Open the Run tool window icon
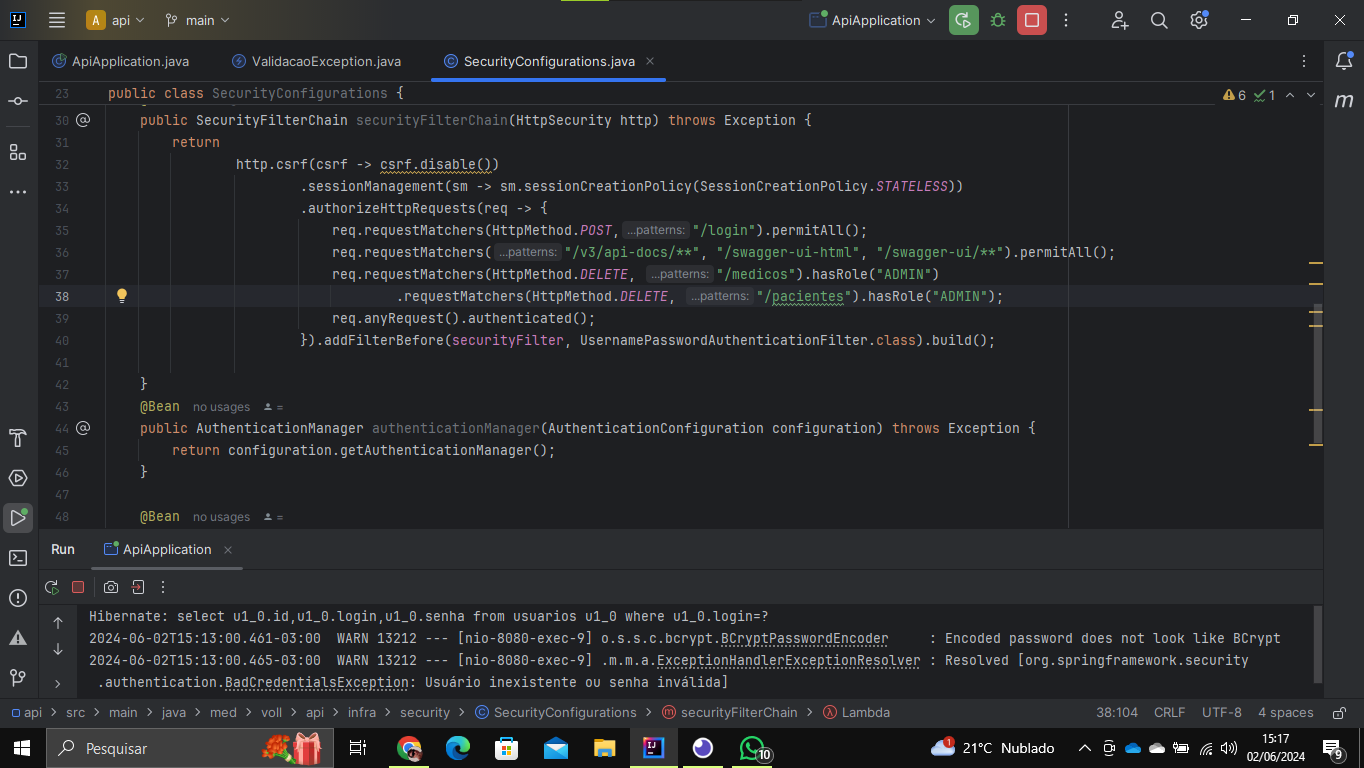Screen dimensions: 1364x768 tap(18, 518)
